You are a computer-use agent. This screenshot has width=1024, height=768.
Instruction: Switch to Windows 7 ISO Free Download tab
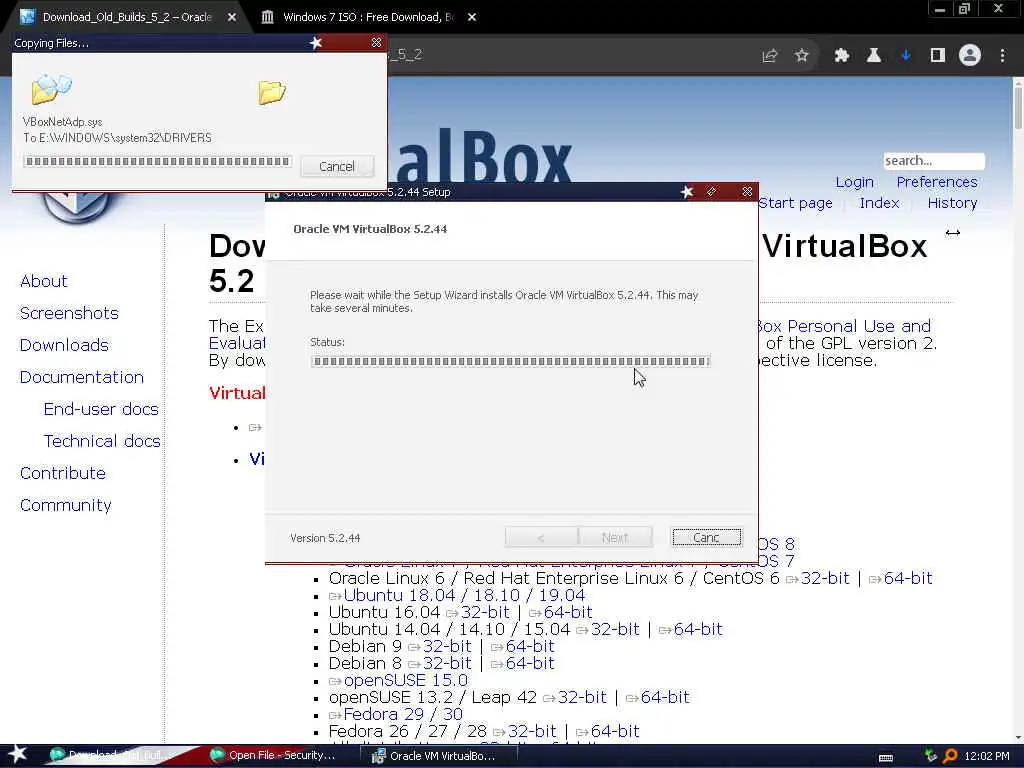click(x=368, y=18)
